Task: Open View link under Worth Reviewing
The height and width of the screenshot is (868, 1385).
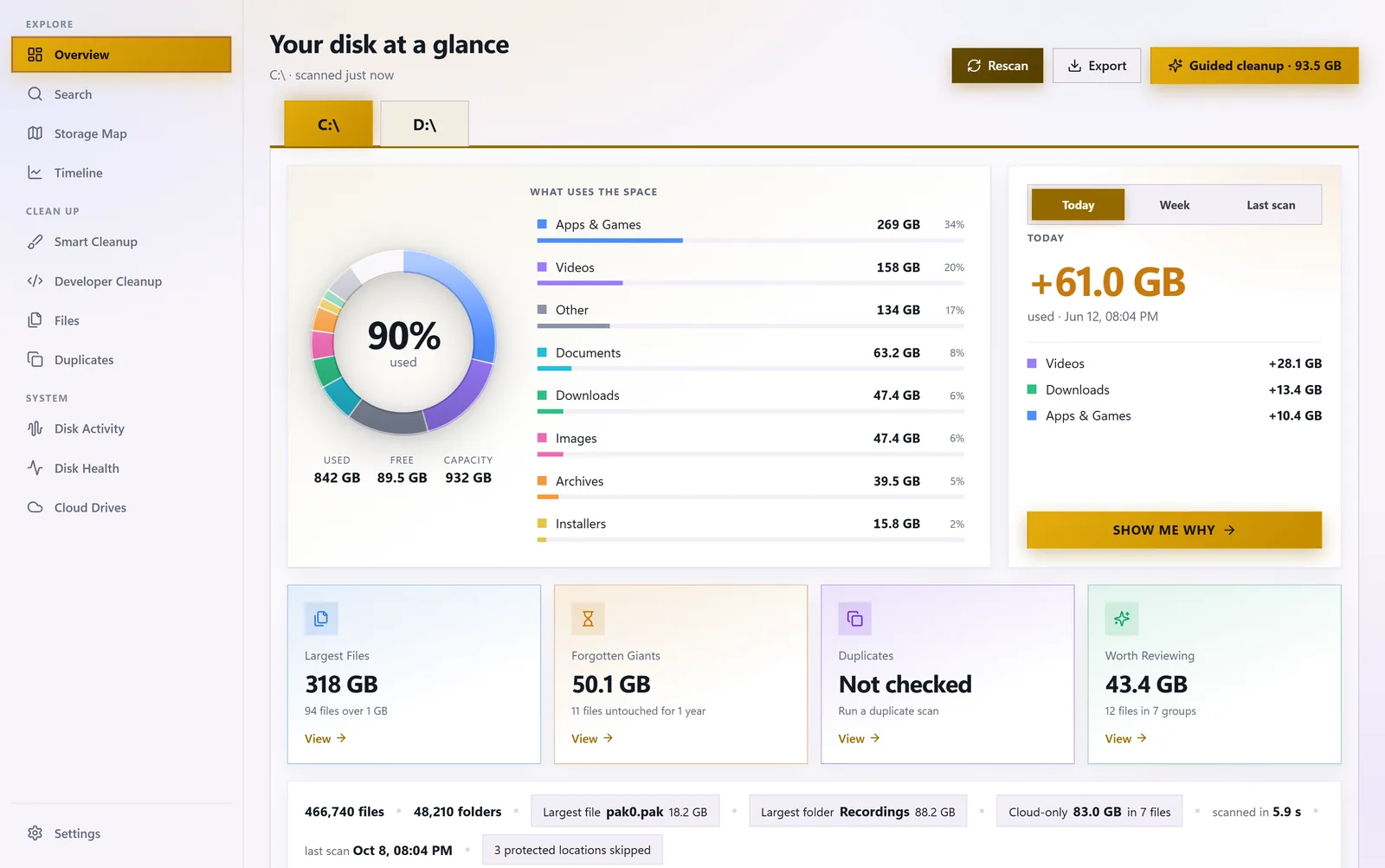Action: click(x=1125, y=738)
